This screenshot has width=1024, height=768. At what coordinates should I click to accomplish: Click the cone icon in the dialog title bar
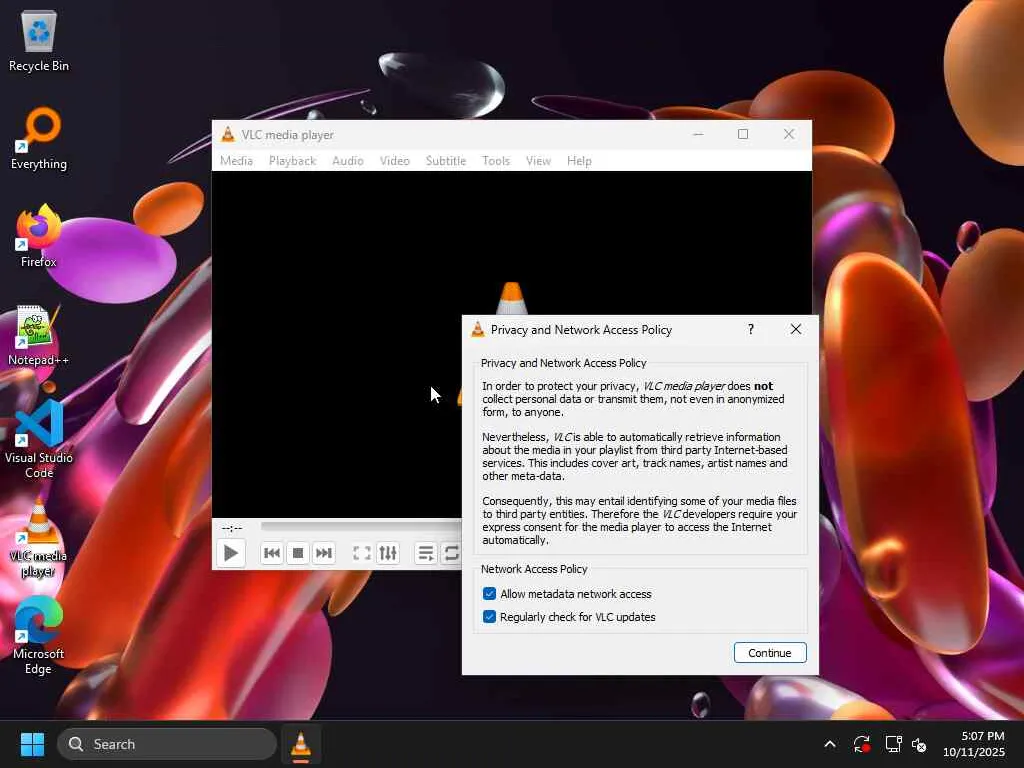(478, 329)
